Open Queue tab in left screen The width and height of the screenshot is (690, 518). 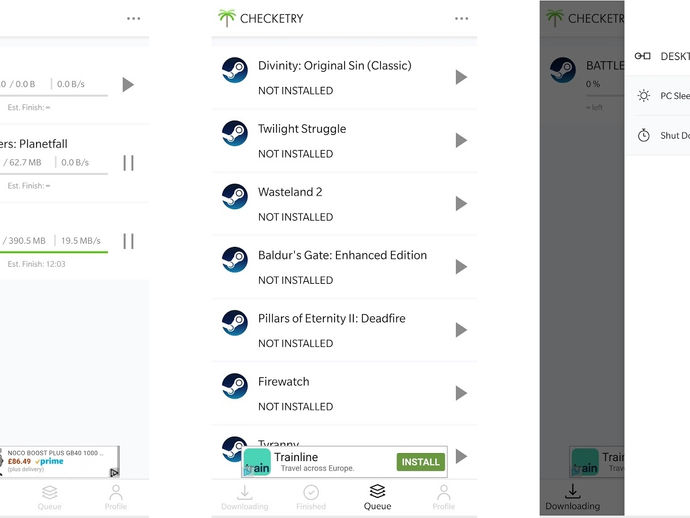pyautogui.click(x=50, y=498)
